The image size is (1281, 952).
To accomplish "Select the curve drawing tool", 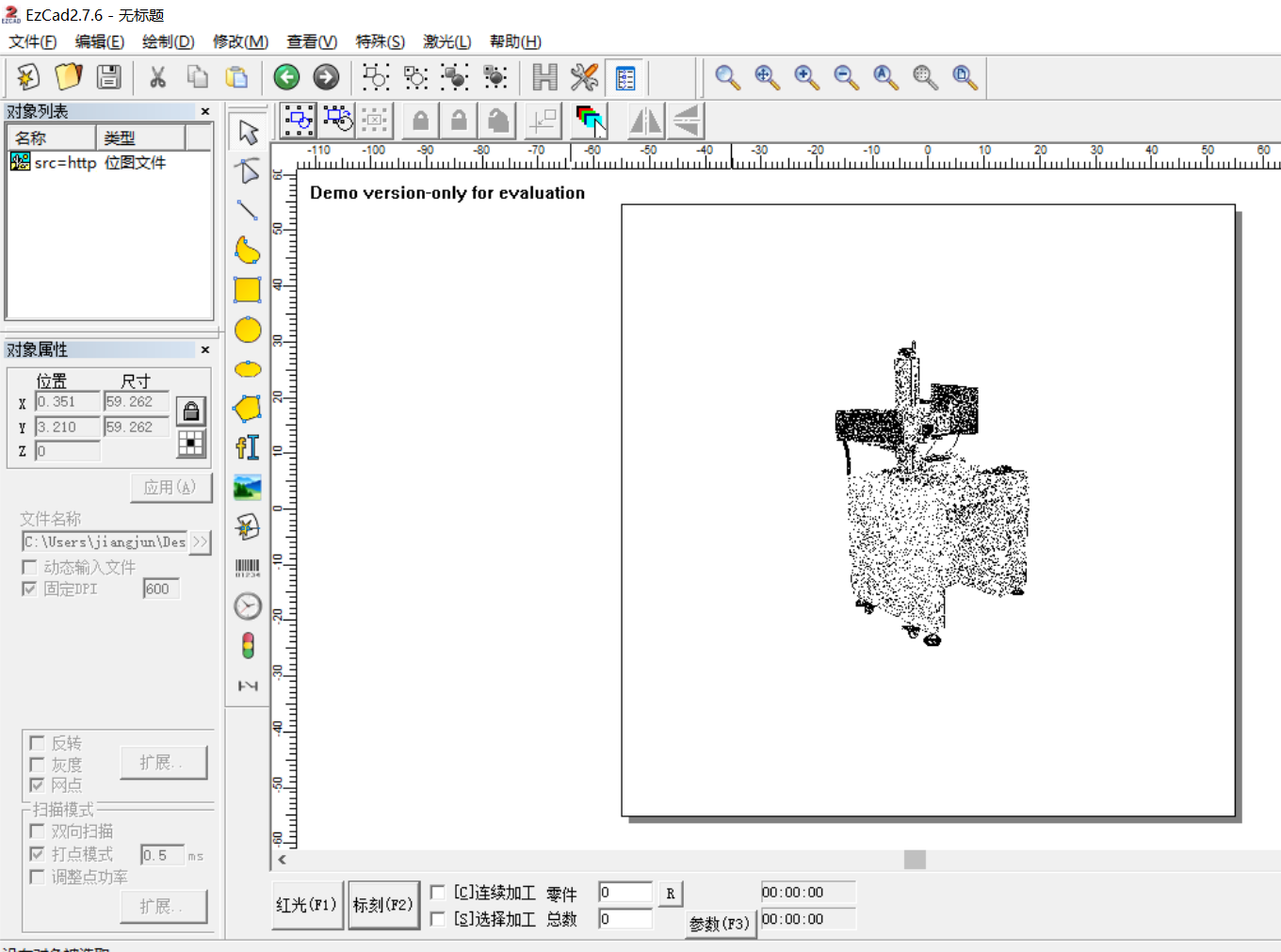I will (248, 250).
